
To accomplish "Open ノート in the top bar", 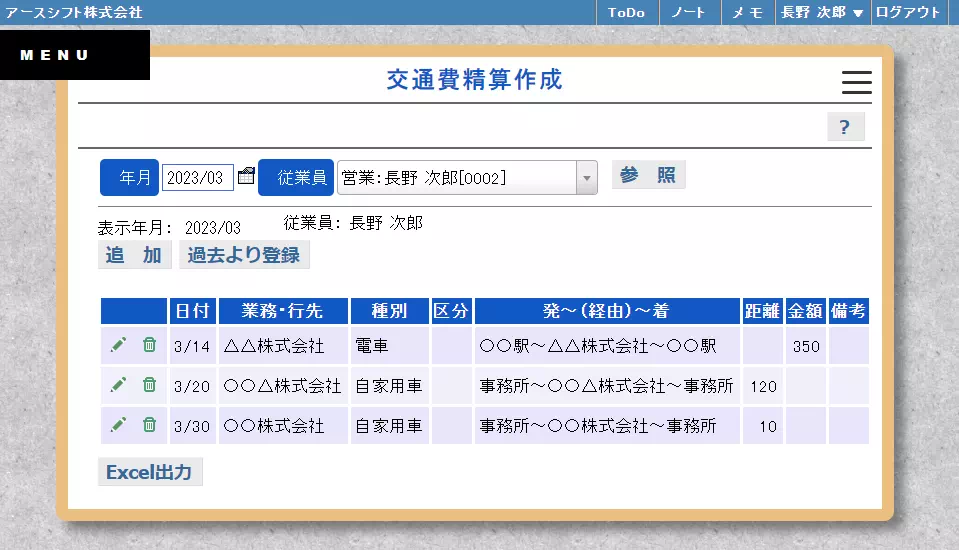I will click(689, 12).
